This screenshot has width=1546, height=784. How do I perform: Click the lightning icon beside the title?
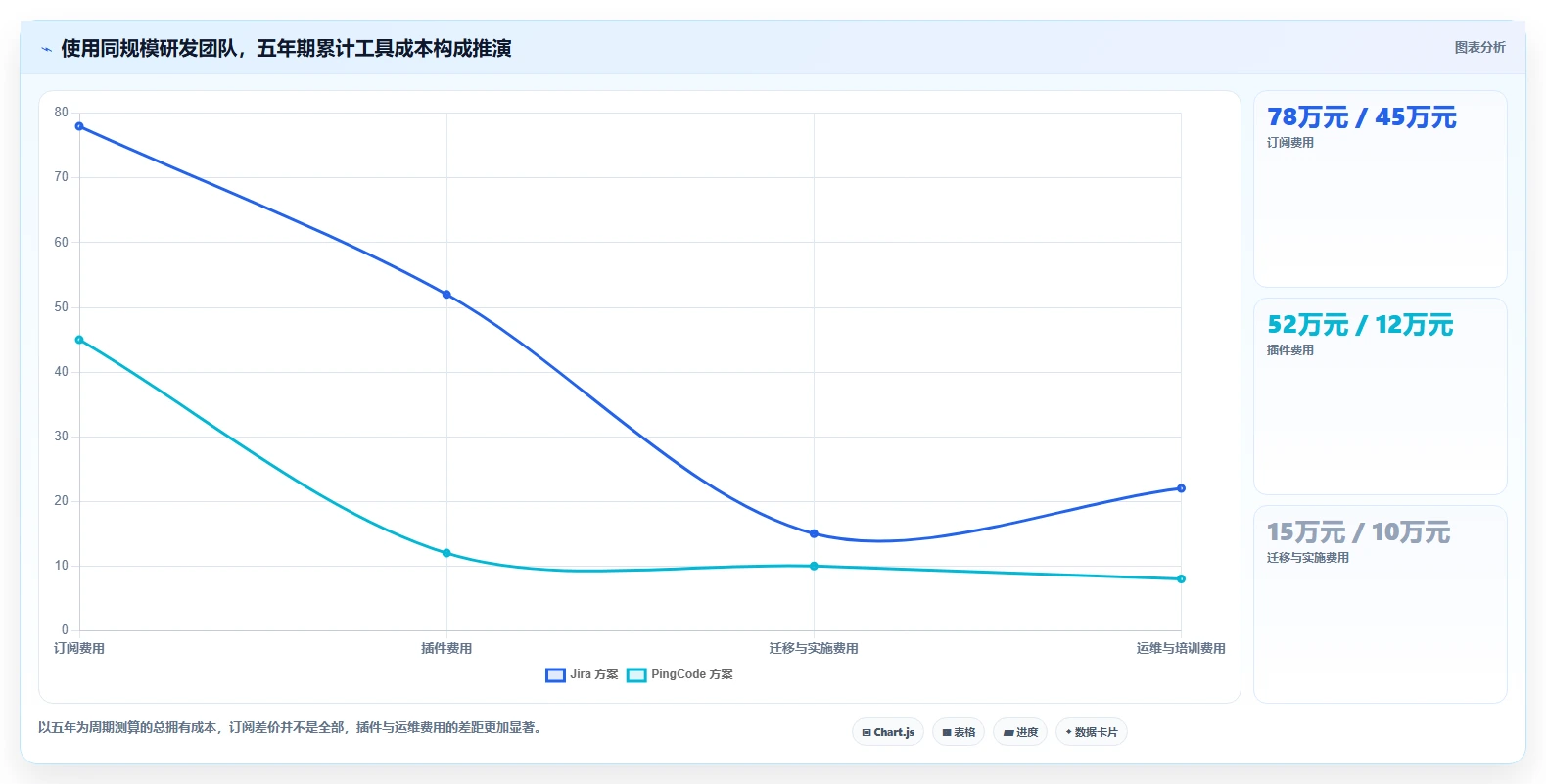46,49
